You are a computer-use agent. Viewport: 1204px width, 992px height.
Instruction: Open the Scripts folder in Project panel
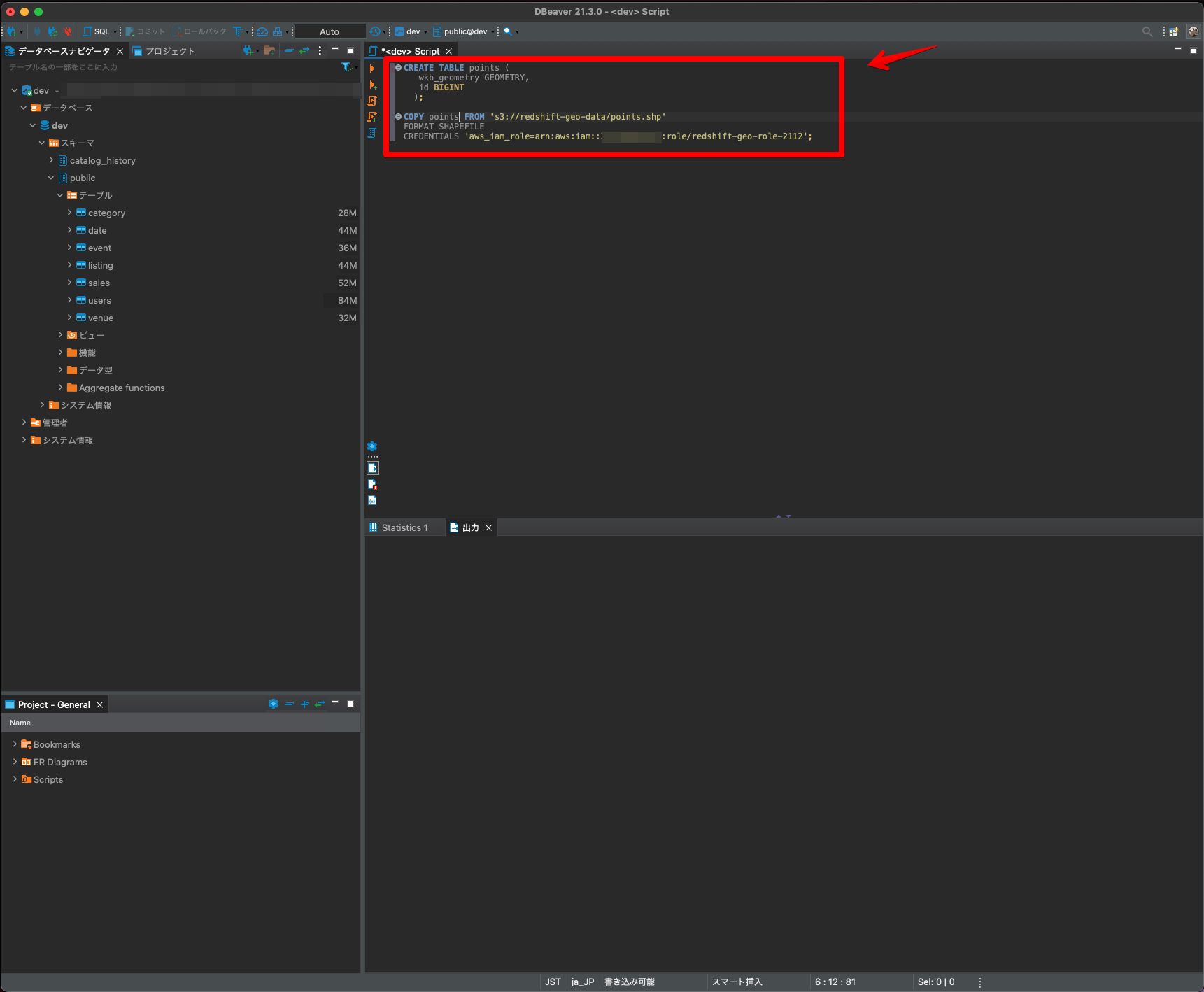click(46, 779)
